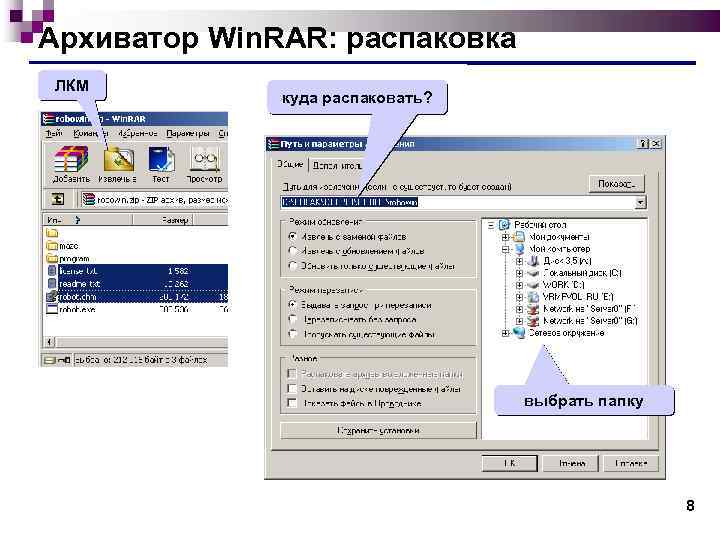Image resolution: width=720 pixels, height=540 pixels.
Task: Expand the Локальный диск (C:) node
Action: (x=519, y=273)
